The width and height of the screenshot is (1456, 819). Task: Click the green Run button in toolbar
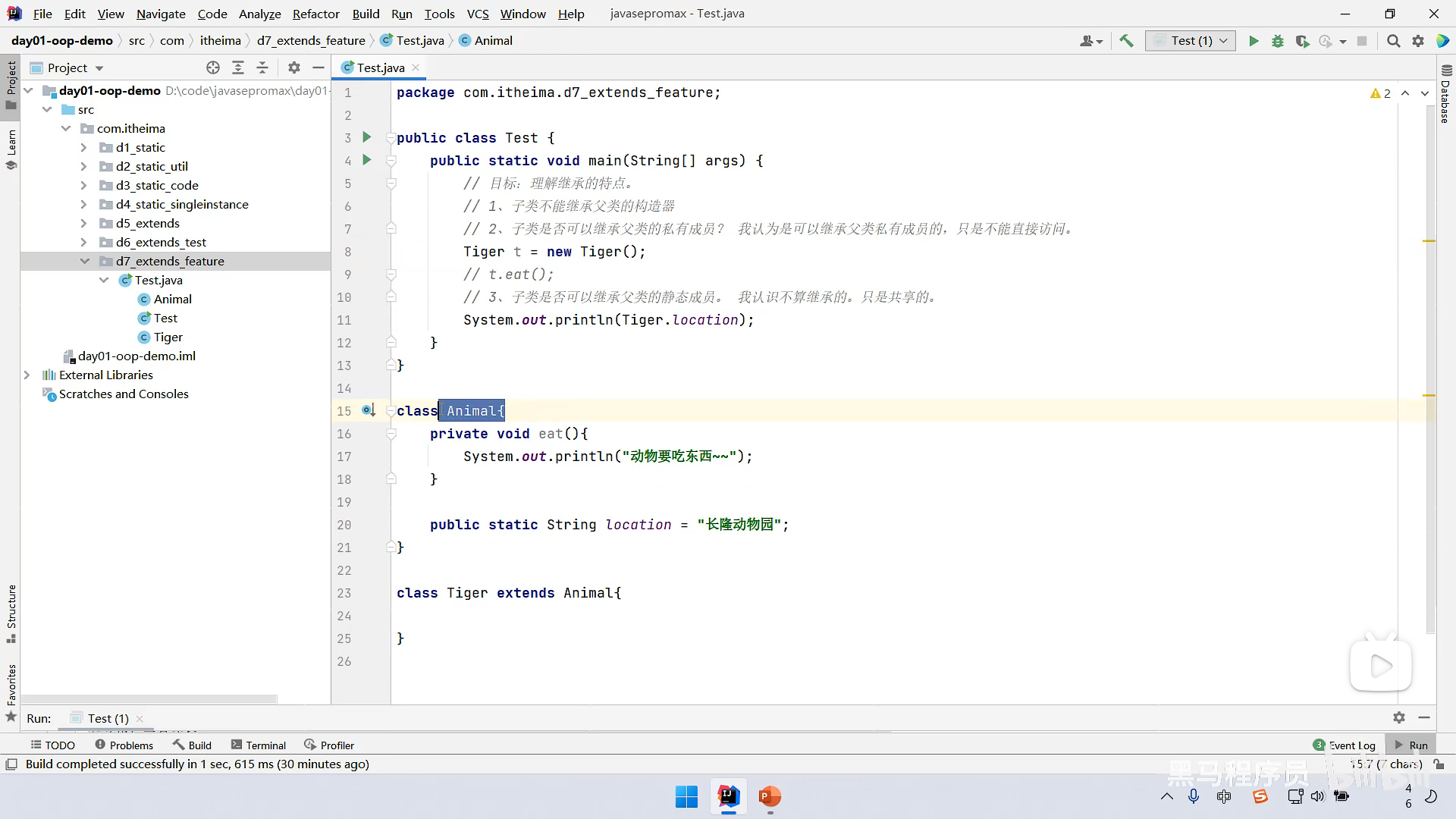click(x=1254, y=41)
